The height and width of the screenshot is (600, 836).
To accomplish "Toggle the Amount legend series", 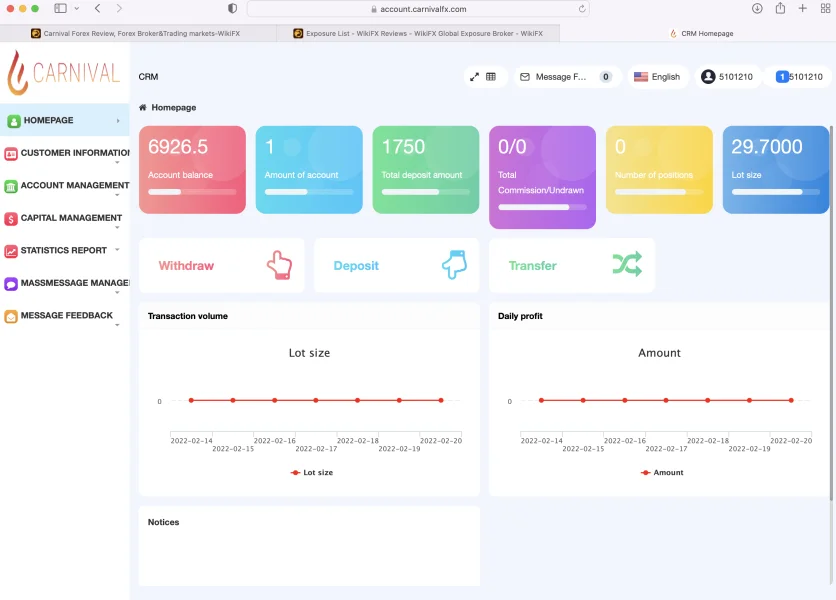I will (662, 473).
